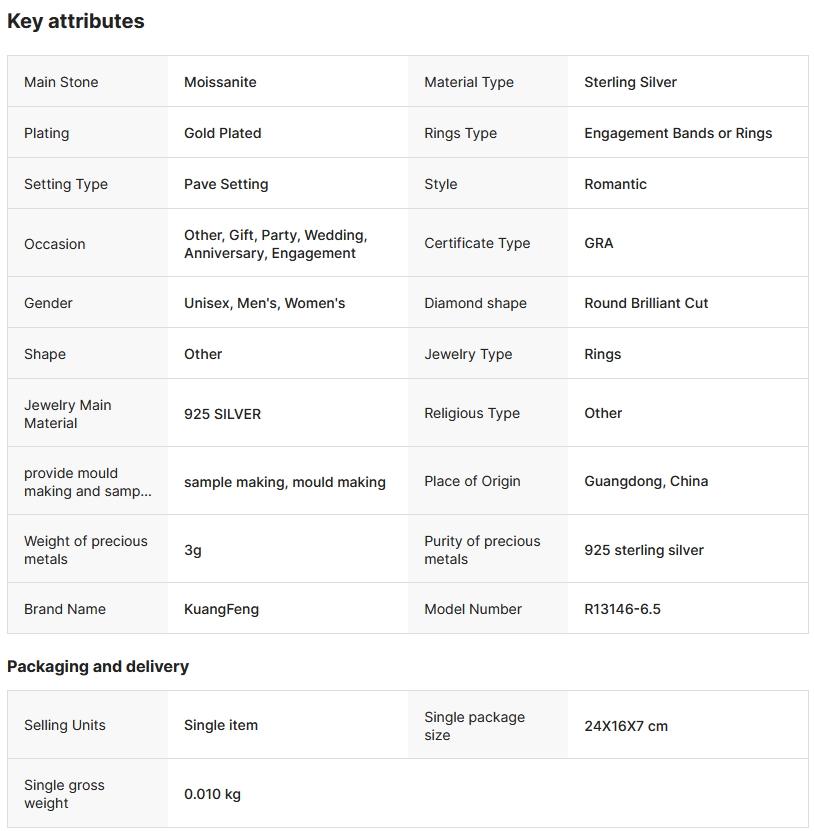Viewport: 814px width, 831px height.
Task: Select the Guangdong, China origin value
Action: pos(646,481)
